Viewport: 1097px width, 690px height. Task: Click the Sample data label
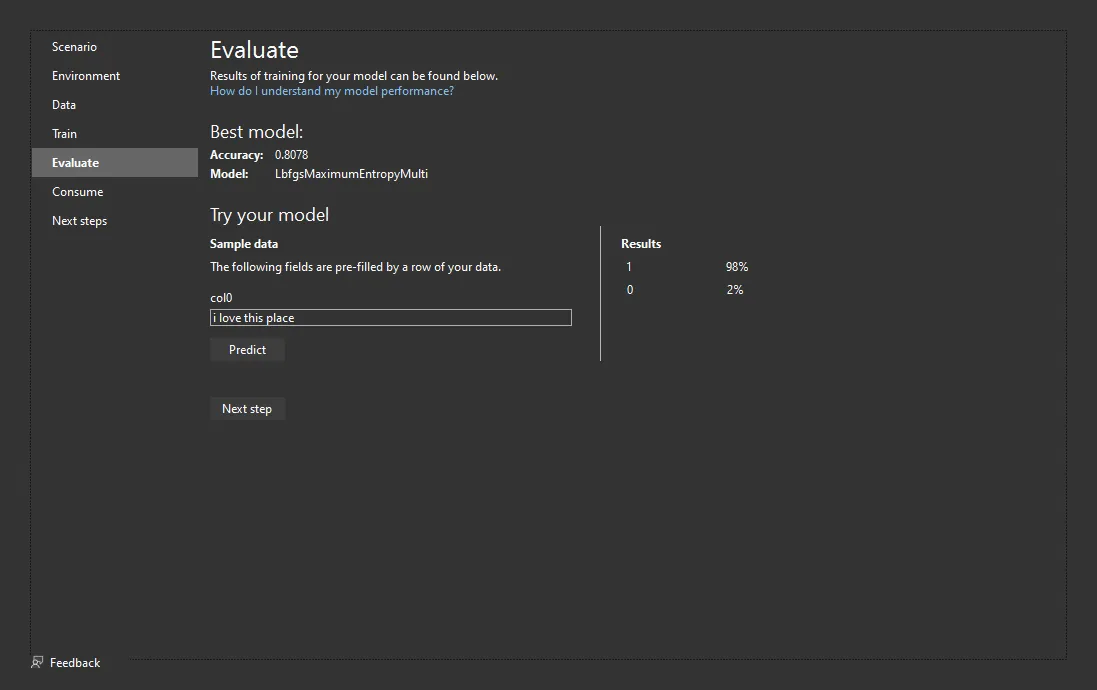[244, 244]
